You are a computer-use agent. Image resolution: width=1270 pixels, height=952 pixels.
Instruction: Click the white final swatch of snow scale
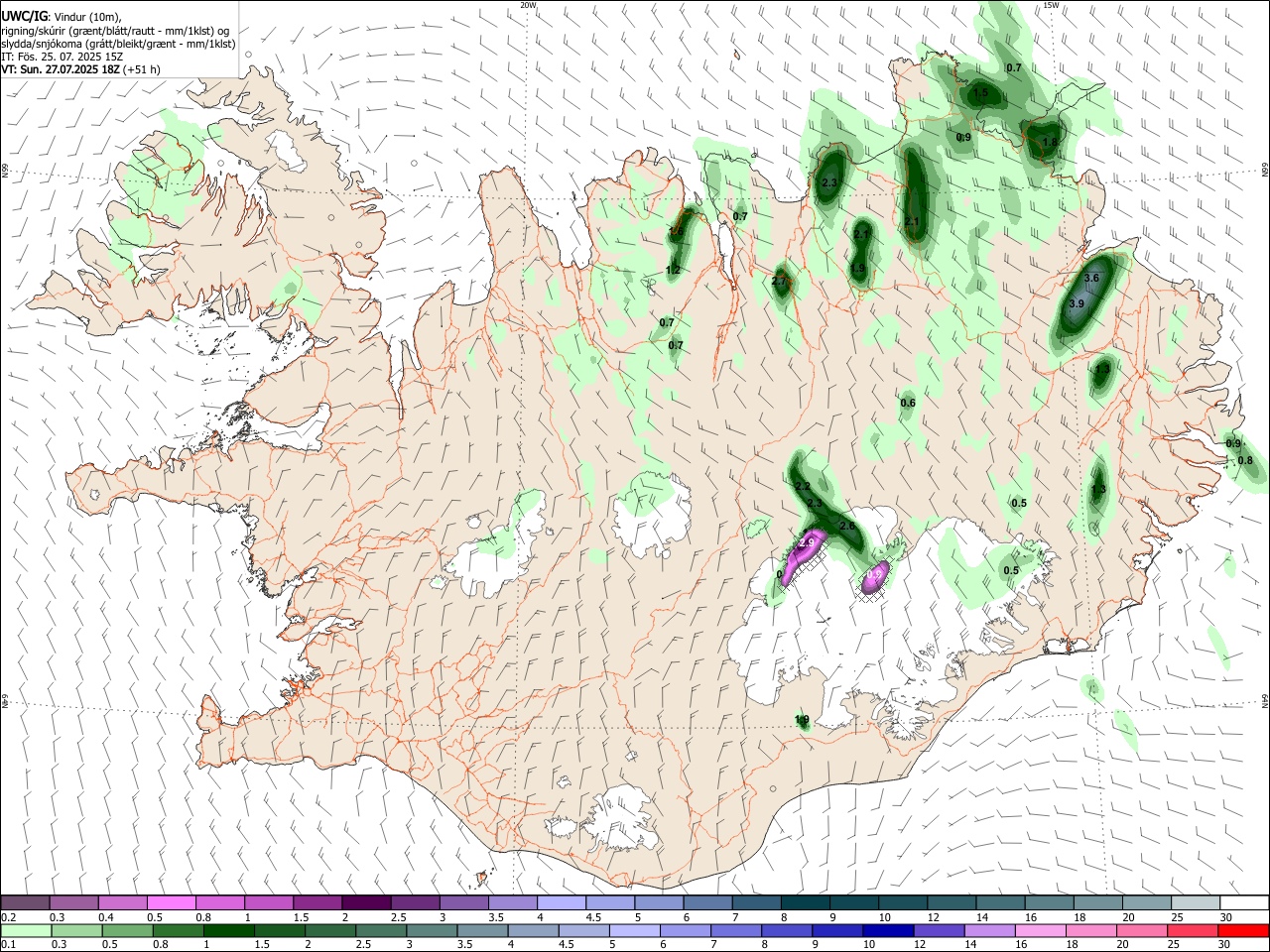(1244, 902)
